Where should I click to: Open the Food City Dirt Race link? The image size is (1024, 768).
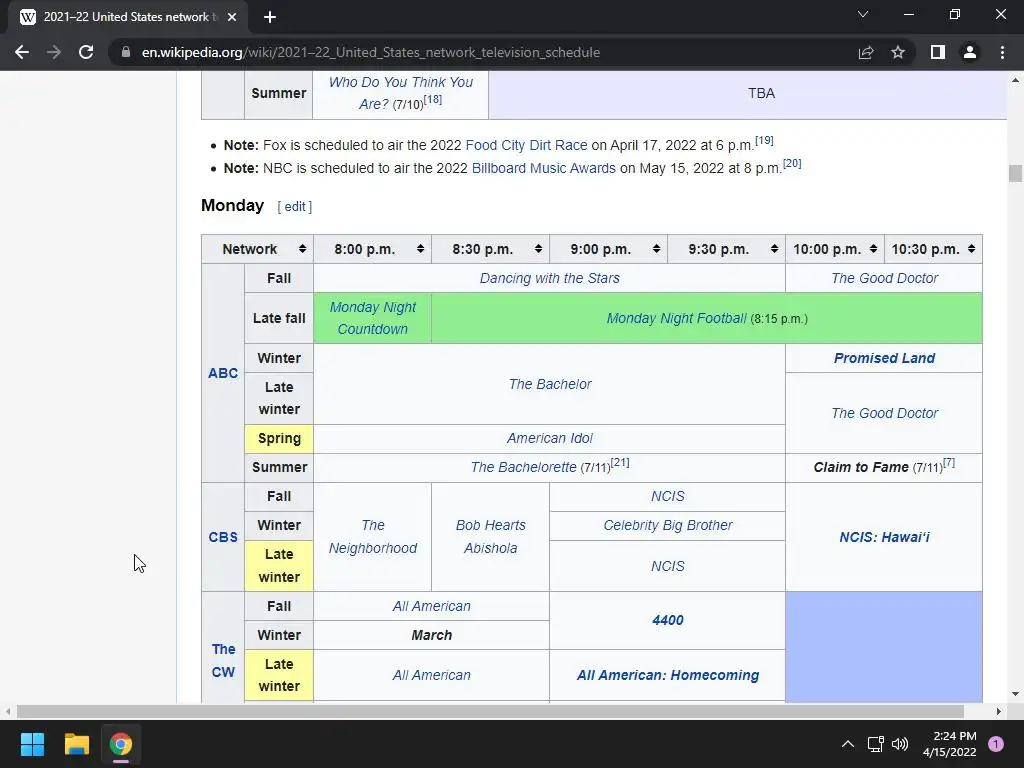click(526, 145)
